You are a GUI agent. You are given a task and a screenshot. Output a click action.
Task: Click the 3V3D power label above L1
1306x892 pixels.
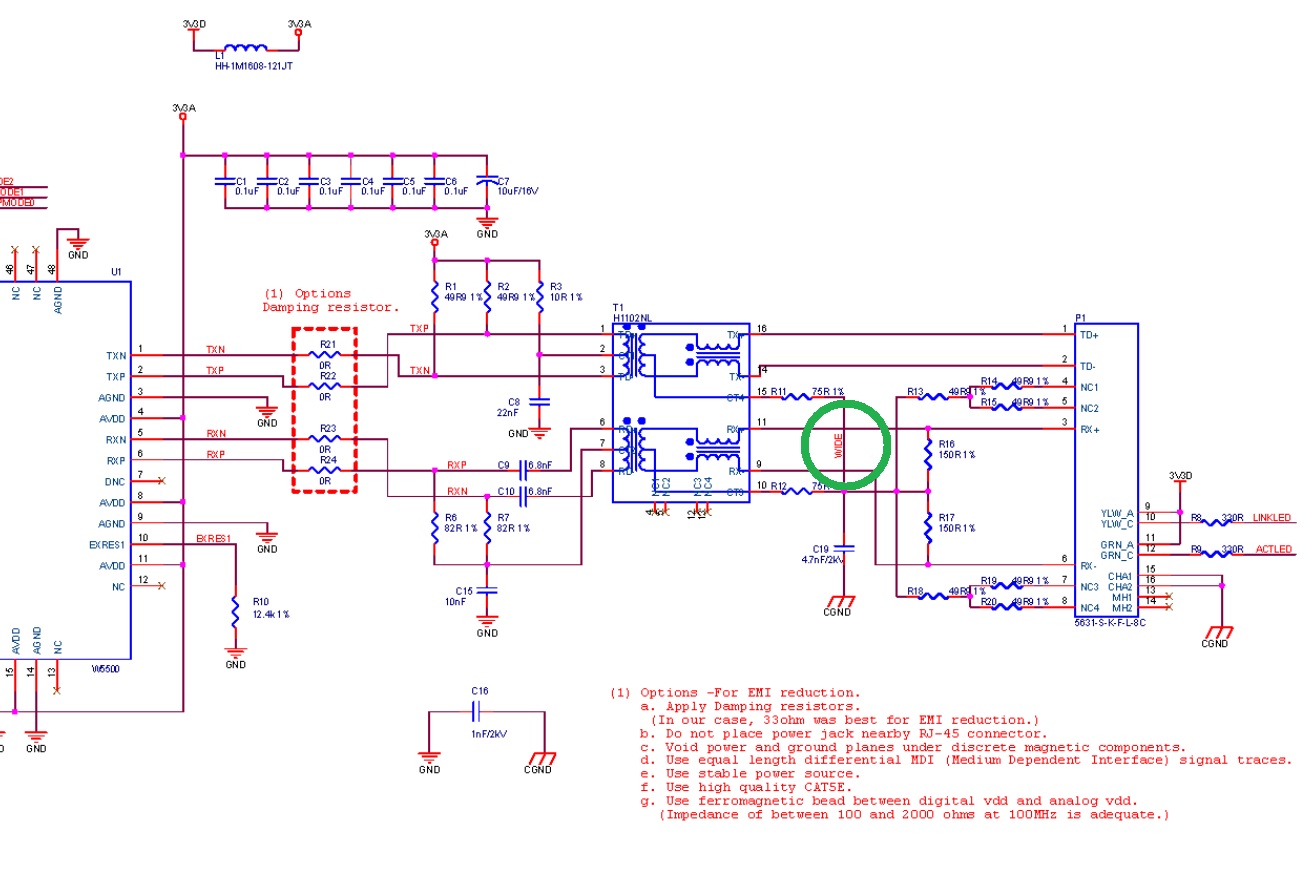(x=195, y=23)
